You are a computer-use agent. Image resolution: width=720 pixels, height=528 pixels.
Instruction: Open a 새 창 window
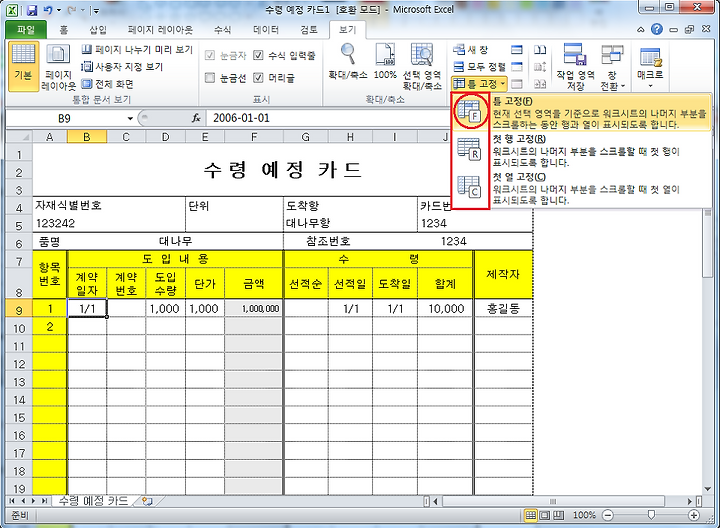pyautogui.click(x=470, y=50)
